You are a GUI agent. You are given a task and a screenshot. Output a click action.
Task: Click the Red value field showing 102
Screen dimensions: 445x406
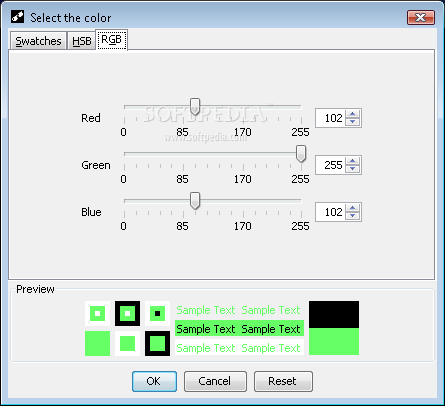click(x=331, y=118)
